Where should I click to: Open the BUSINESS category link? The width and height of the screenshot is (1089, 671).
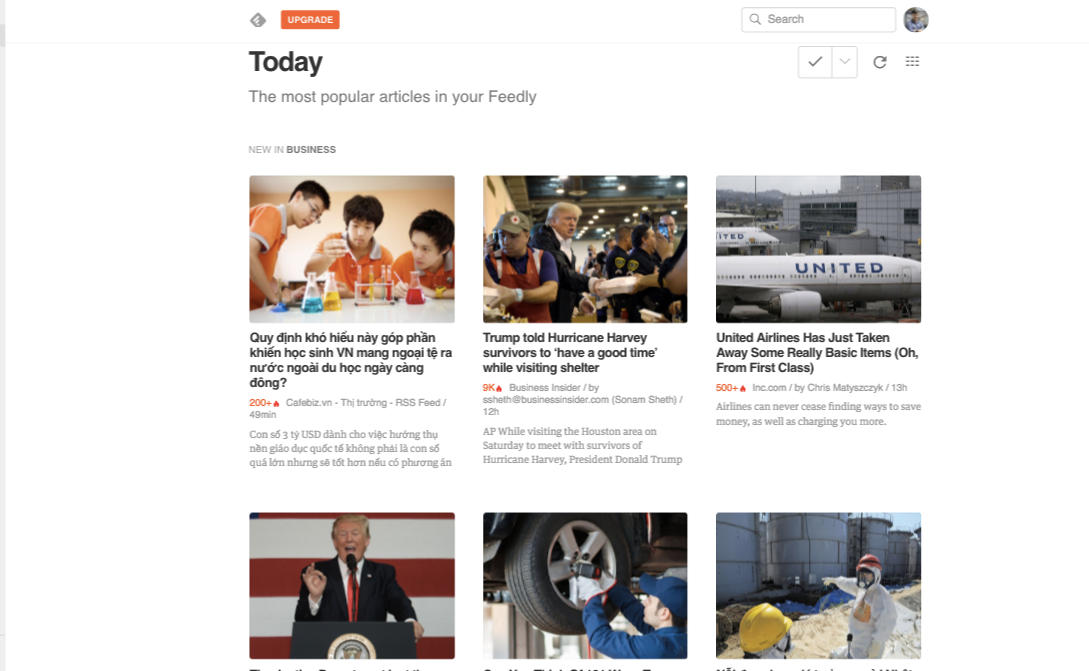point(310,149)
